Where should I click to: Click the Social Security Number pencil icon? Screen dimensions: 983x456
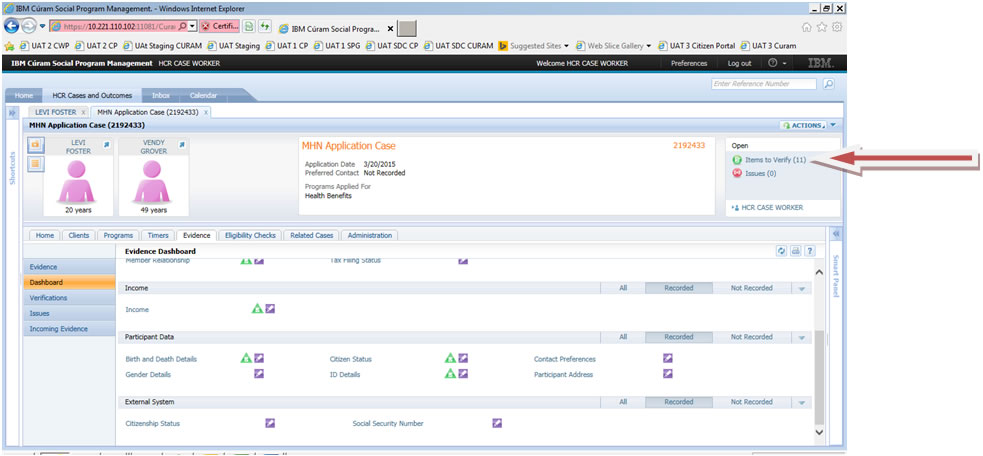497,423
